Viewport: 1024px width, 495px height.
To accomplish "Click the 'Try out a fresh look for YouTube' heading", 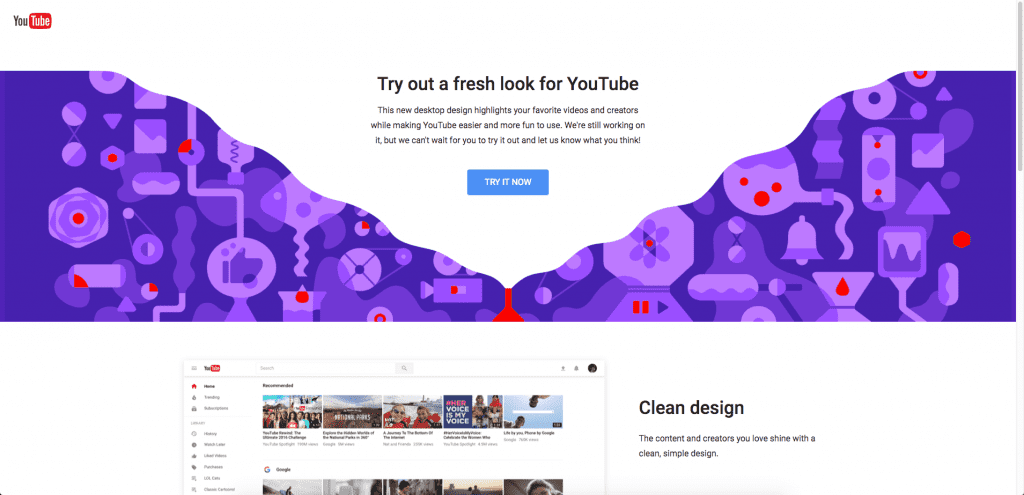I will pyautogui.click(x=507, y=84).
